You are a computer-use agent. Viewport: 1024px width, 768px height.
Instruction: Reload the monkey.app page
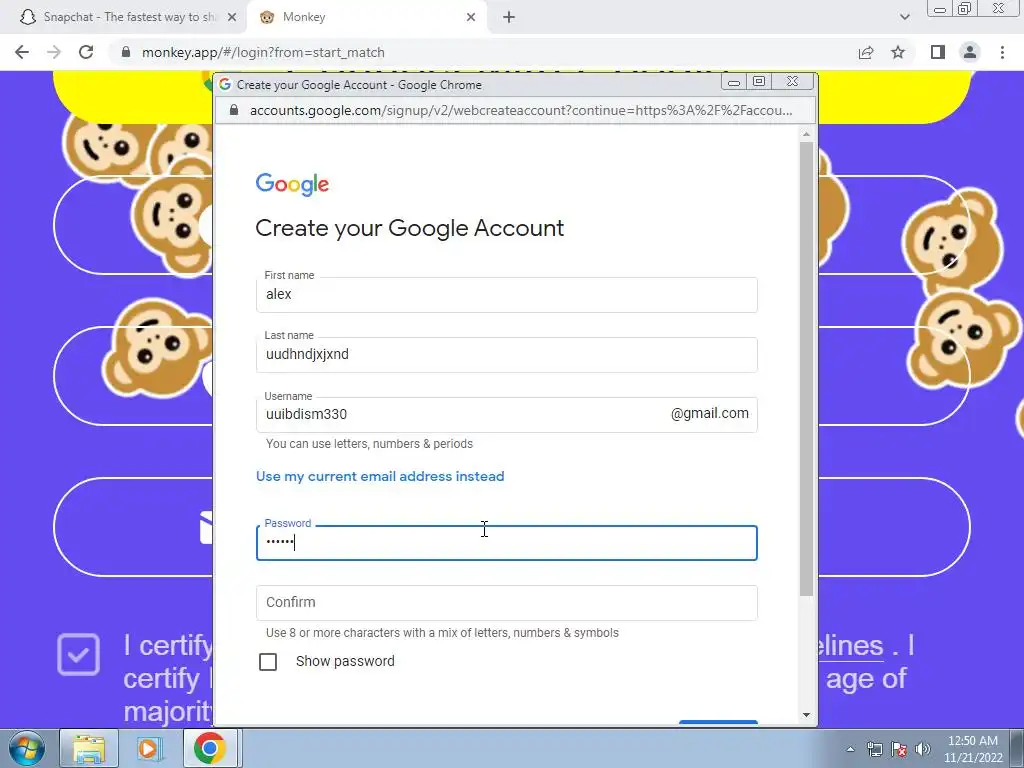click(86, 52)
